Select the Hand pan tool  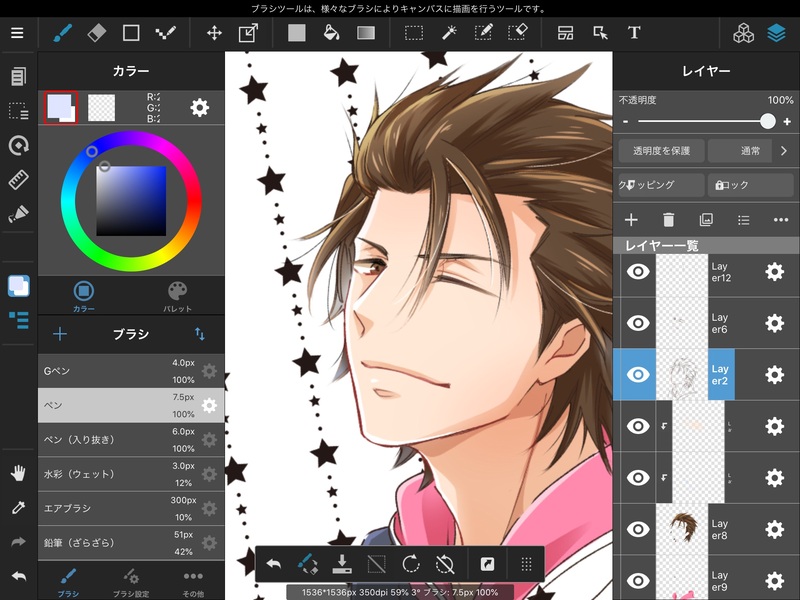click(18, 473)
